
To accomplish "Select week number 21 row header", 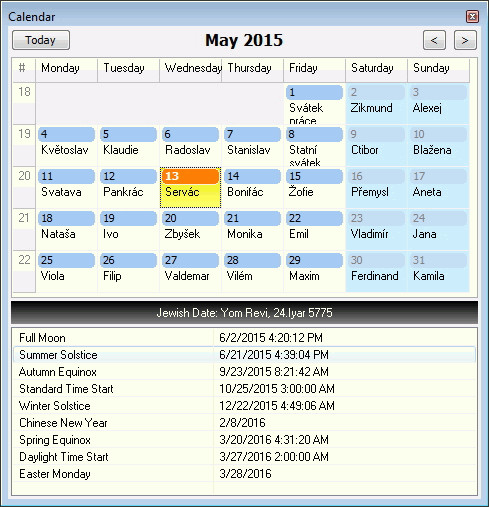I will 24,230.
